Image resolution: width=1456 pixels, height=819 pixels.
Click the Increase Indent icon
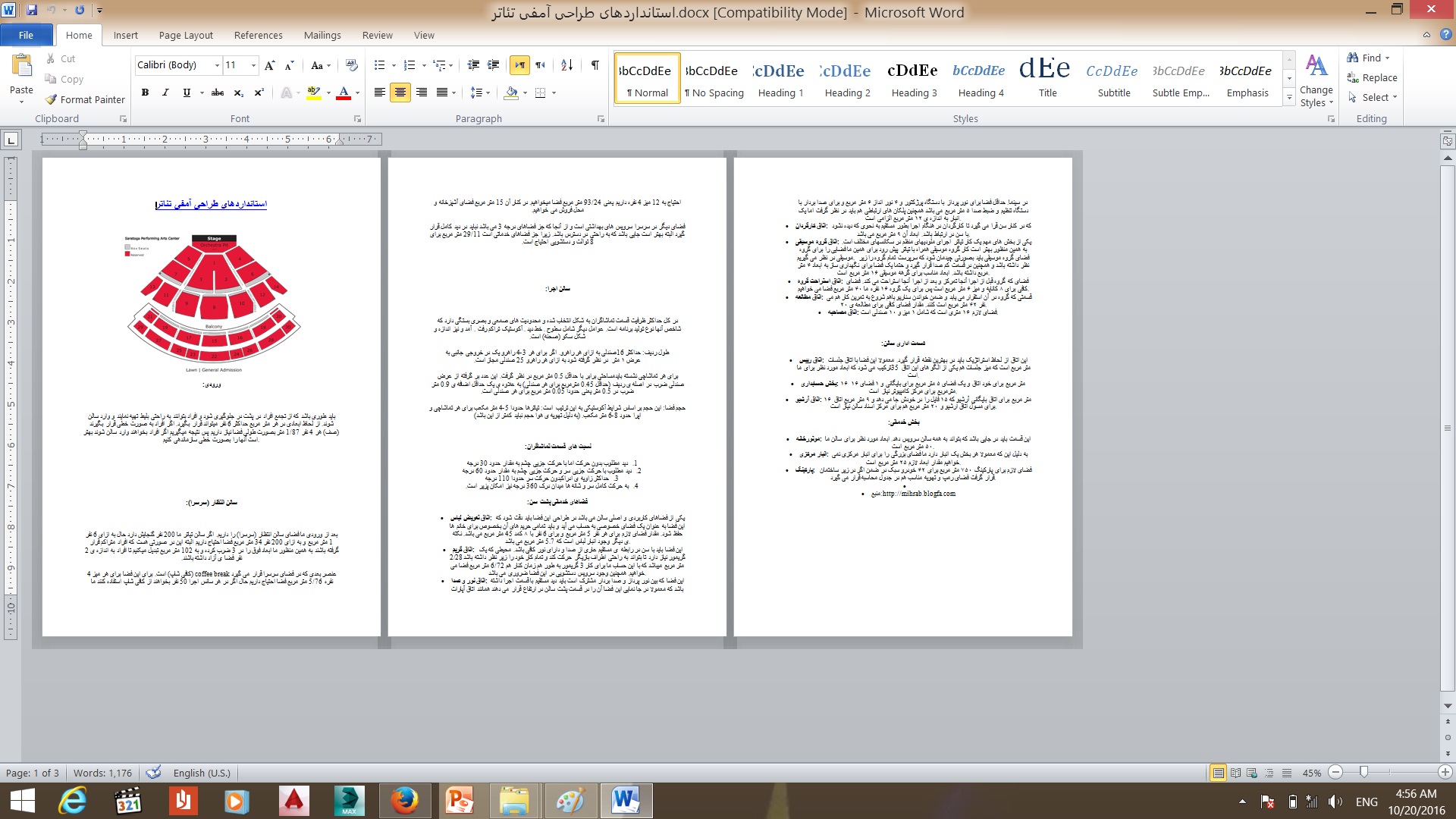tap(493, 65)
